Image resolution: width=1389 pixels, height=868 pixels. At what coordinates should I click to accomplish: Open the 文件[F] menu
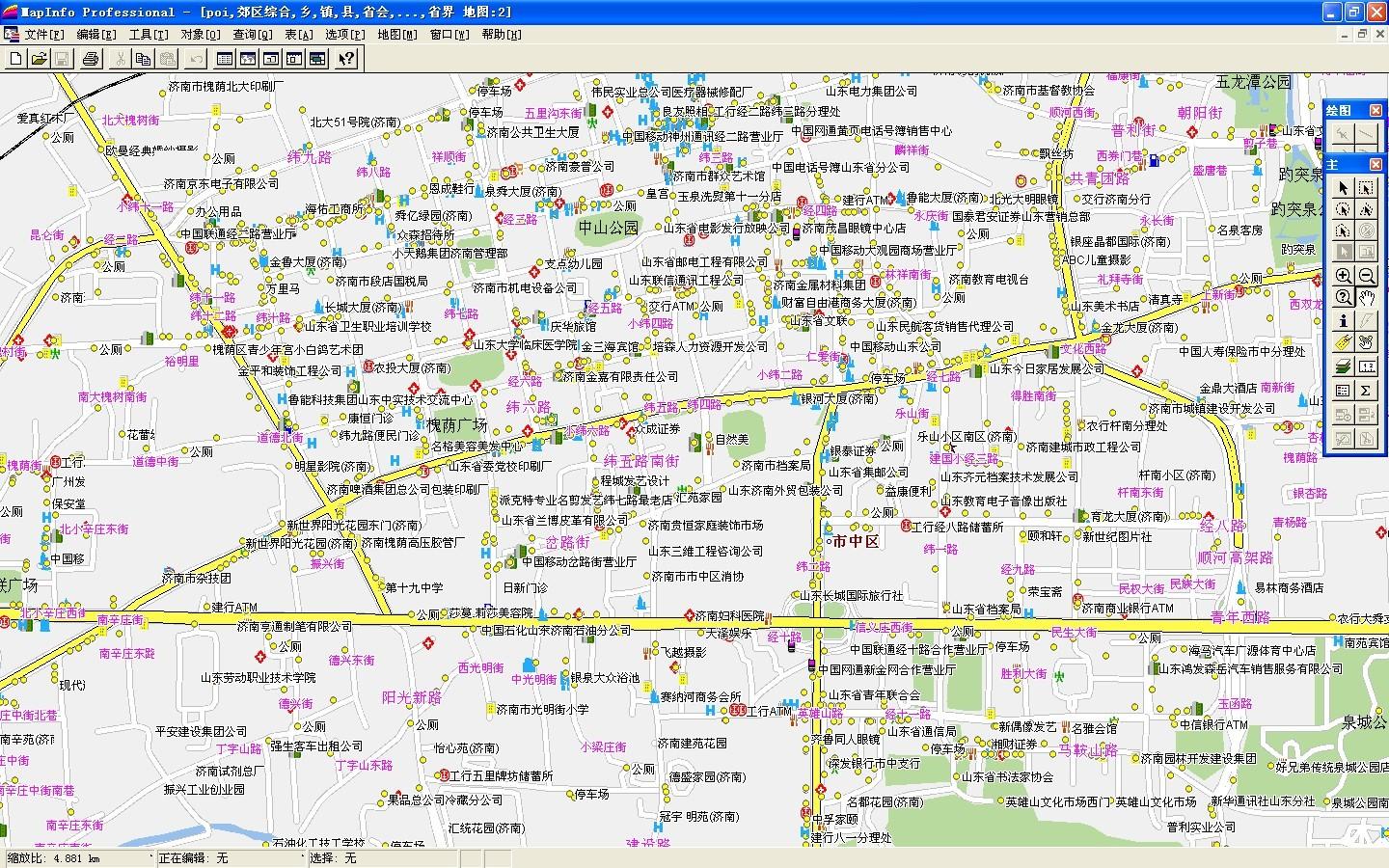click(45, 35)
